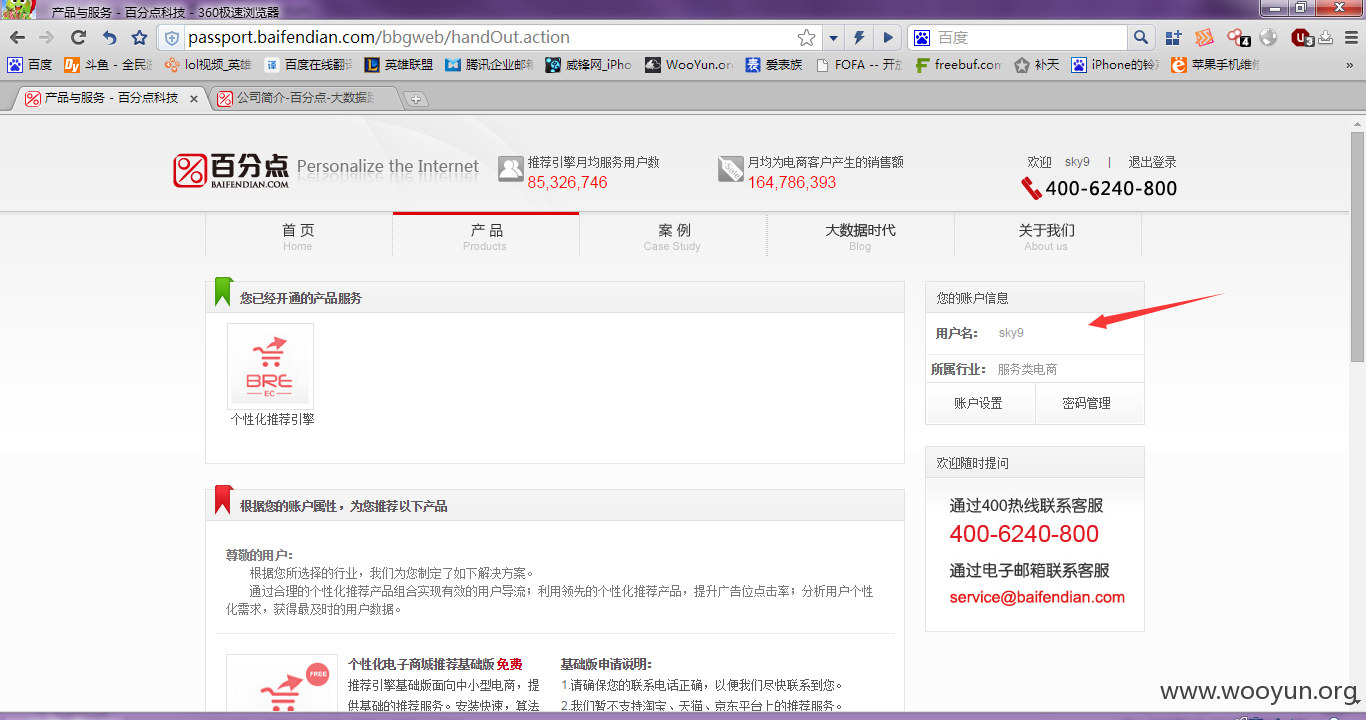Click the red uBlock extension icon
The image size is (1366, 720).
pyautogui.click(x=1301, y=38)
